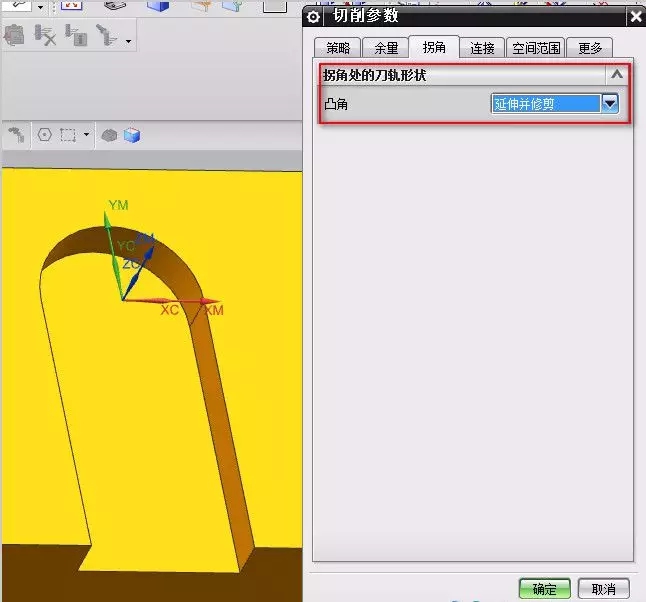Click the 确定 button

point(545,589)
